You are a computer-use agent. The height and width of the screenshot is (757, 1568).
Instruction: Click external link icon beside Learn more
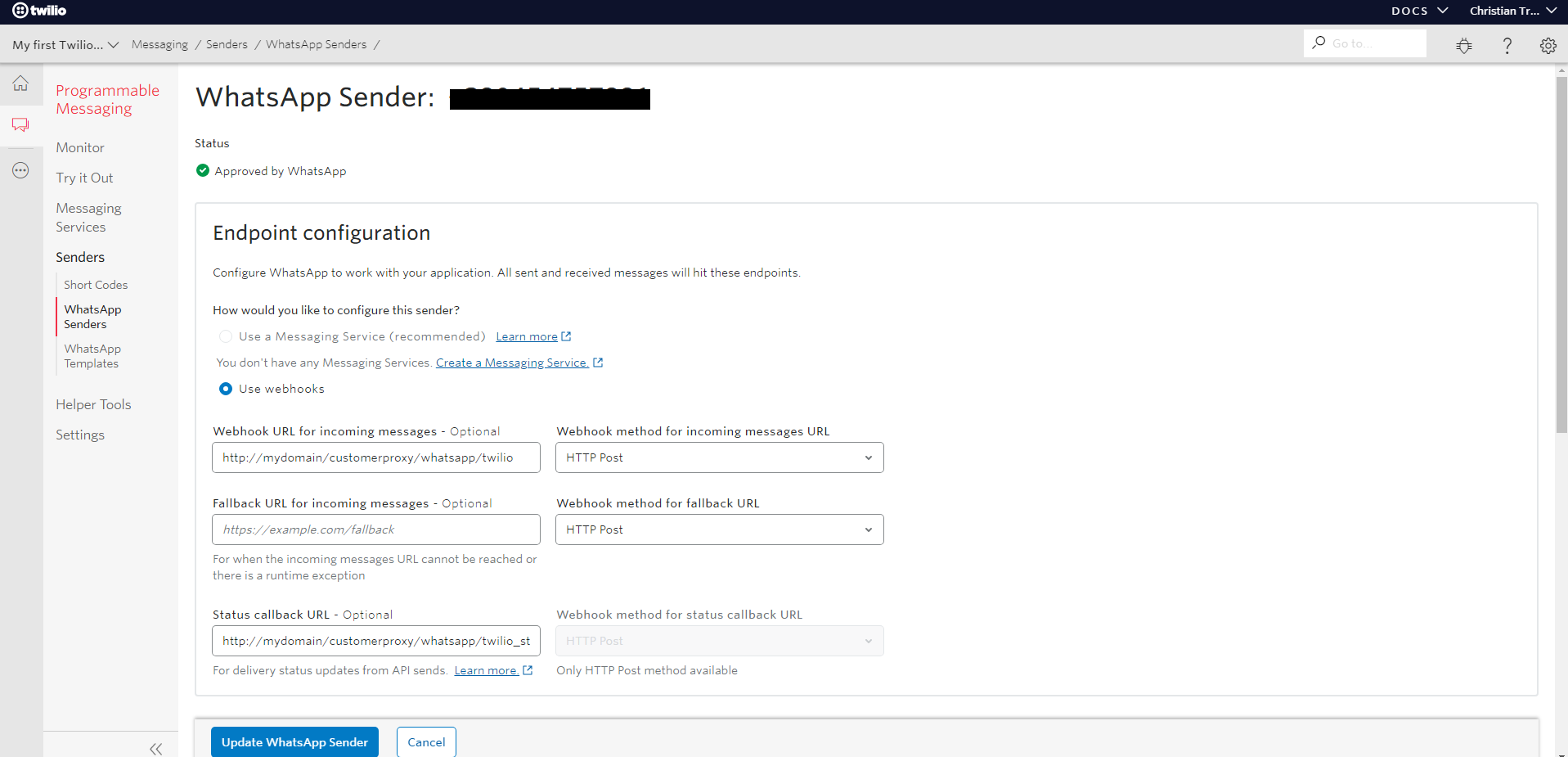coord(566,336)
